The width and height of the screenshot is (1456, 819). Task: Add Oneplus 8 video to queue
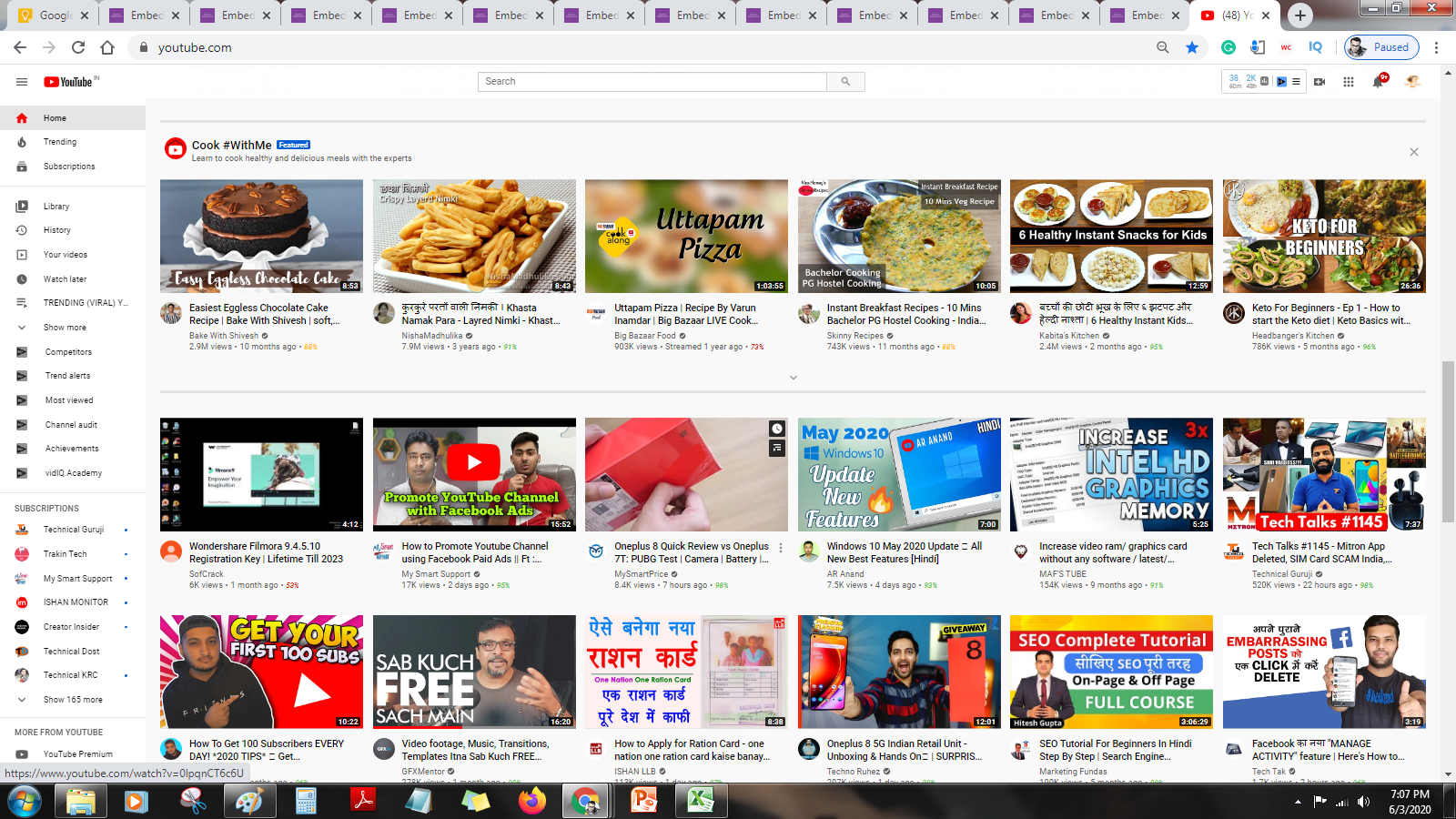(777, 448)
